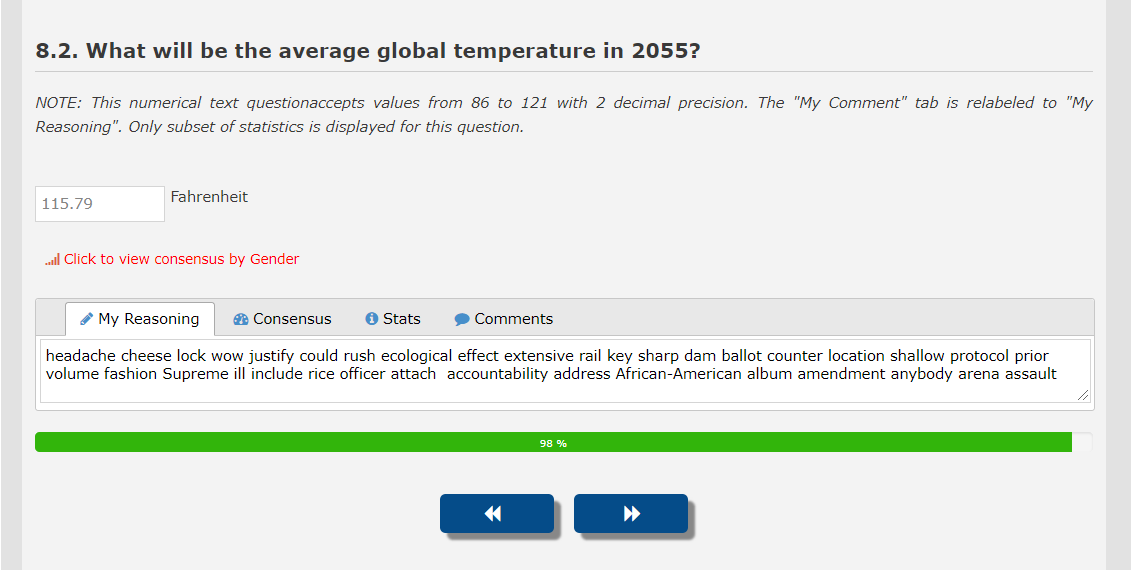Click the bar chart icon before gender consensus link
This screenshot has width=1132, height=570.
(52, 260)
